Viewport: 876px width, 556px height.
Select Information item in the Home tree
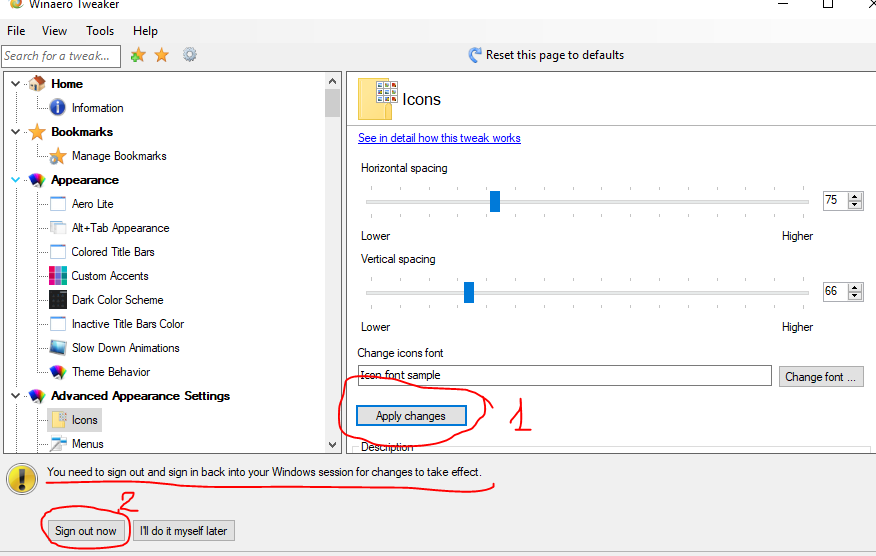click(x=97, y=108)
